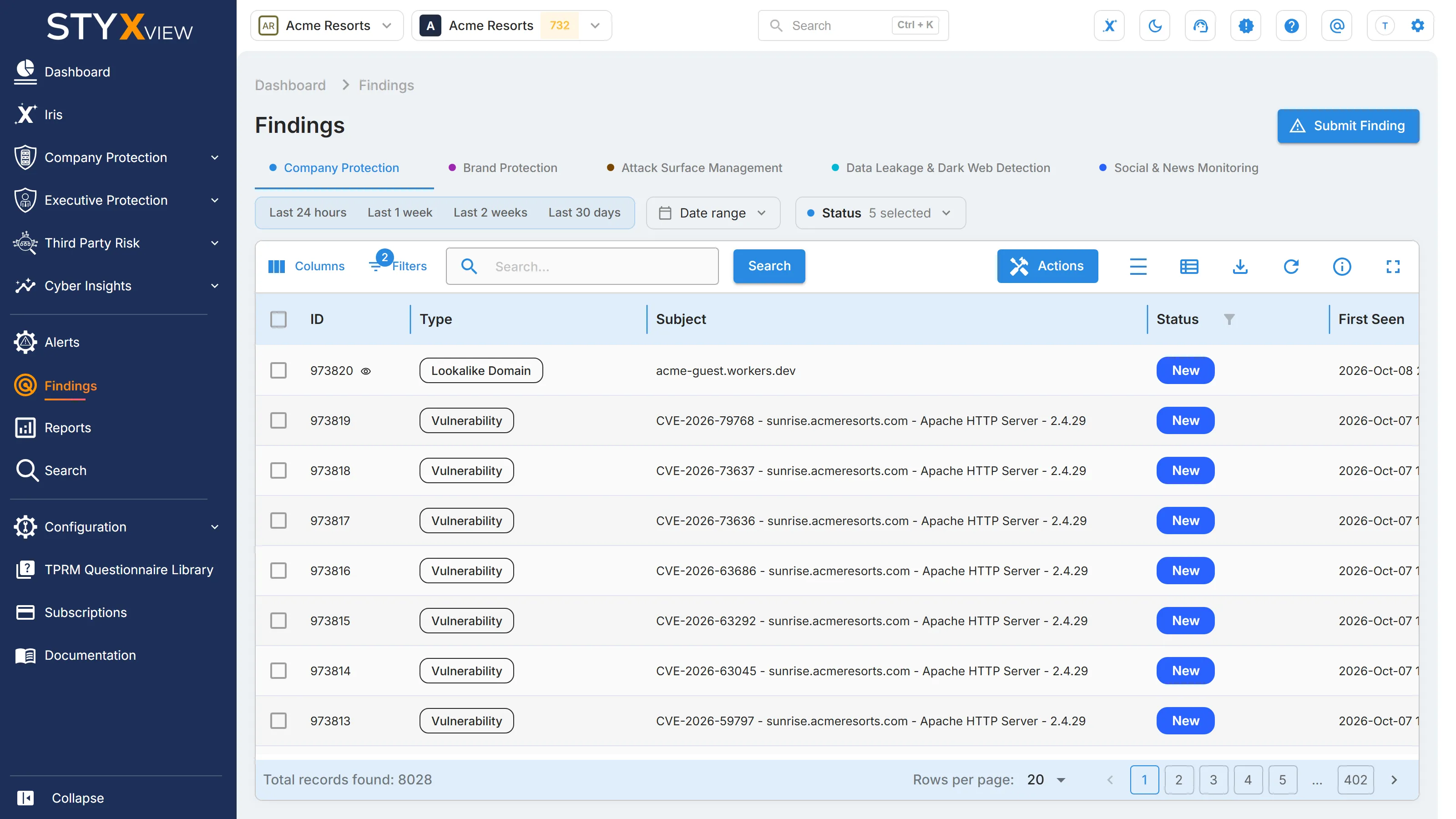This screenshot has height=819, width=1456.
Task: Open support headset icon
Action: [x=1200, y=25]
